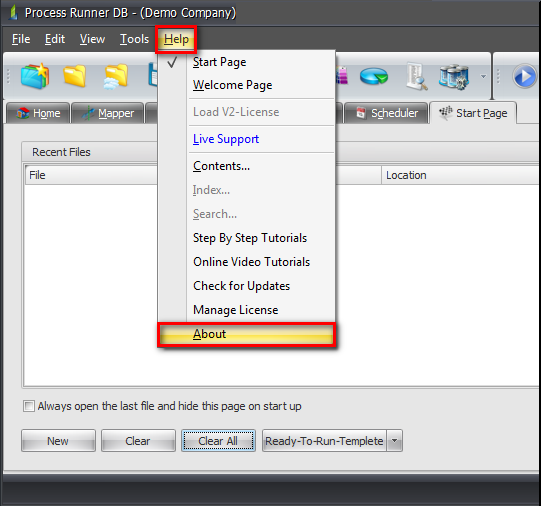The height and width of the screenshot is (506, 541).
Task: Open Manage License
Action: point(246,310)
